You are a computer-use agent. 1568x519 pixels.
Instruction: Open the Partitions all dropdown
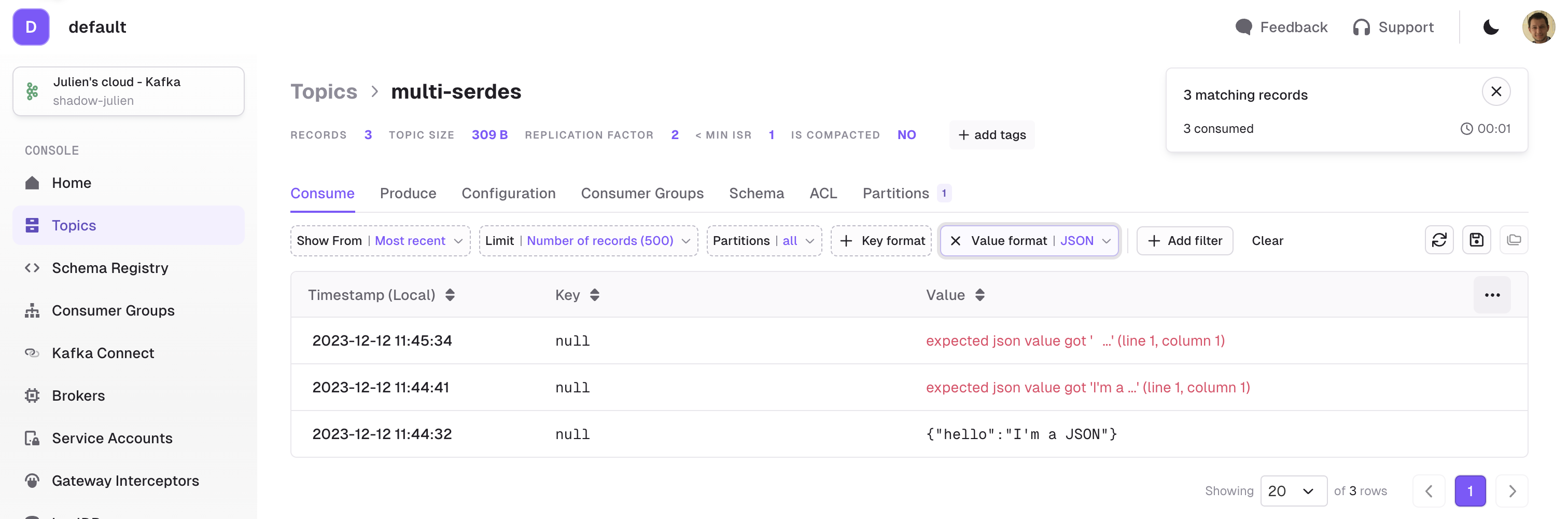click(x=764, y=241)
